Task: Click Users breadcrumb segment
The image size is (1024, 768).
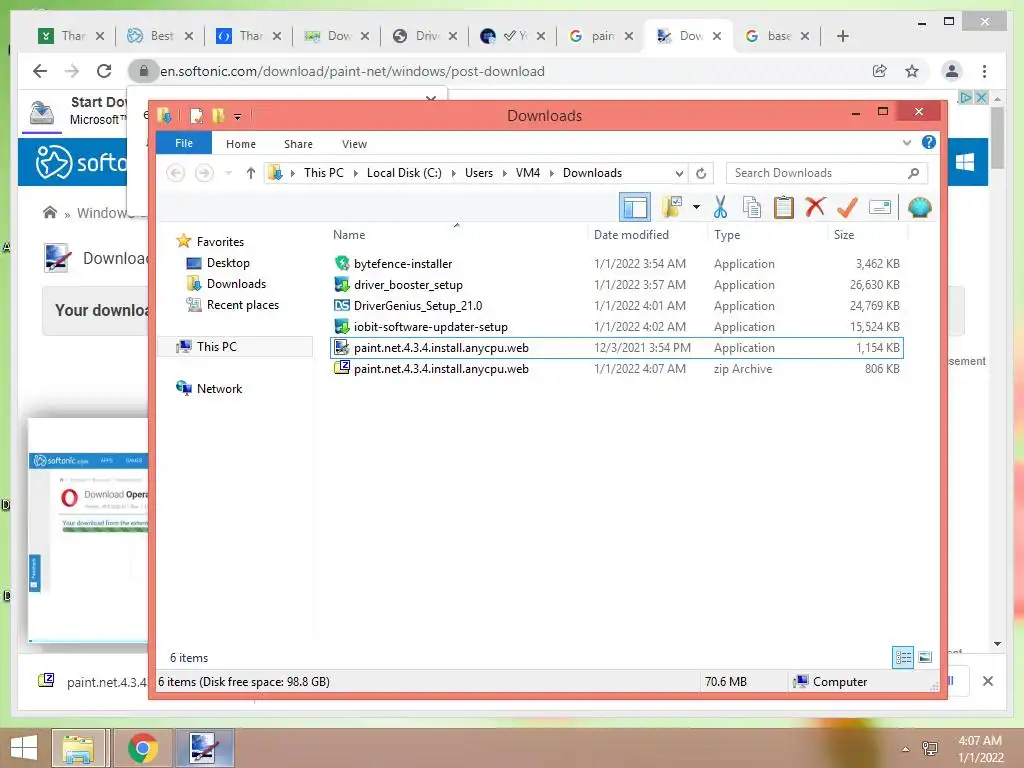Action: point(479,173)
